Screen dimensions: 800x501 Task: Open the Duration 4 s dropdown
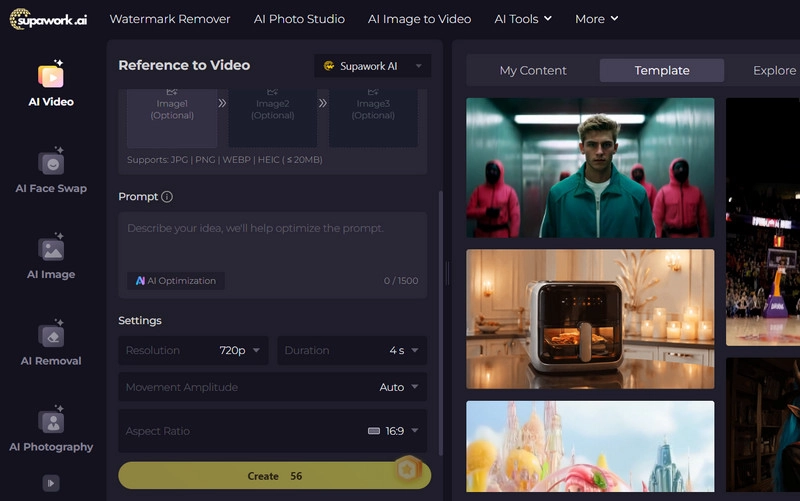tap(352, 350)
